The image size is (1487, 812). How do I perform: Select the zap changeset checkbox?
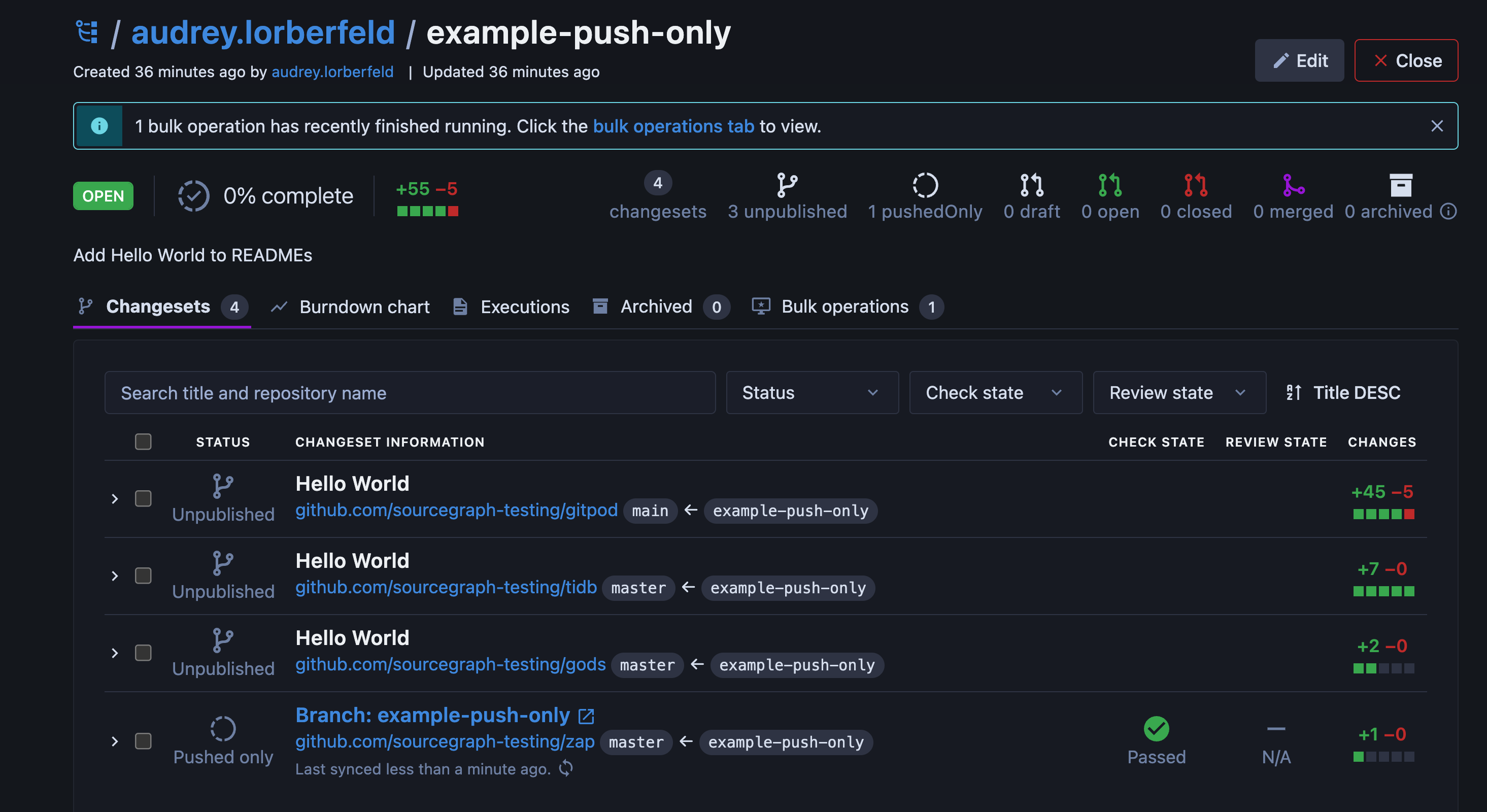143,741
